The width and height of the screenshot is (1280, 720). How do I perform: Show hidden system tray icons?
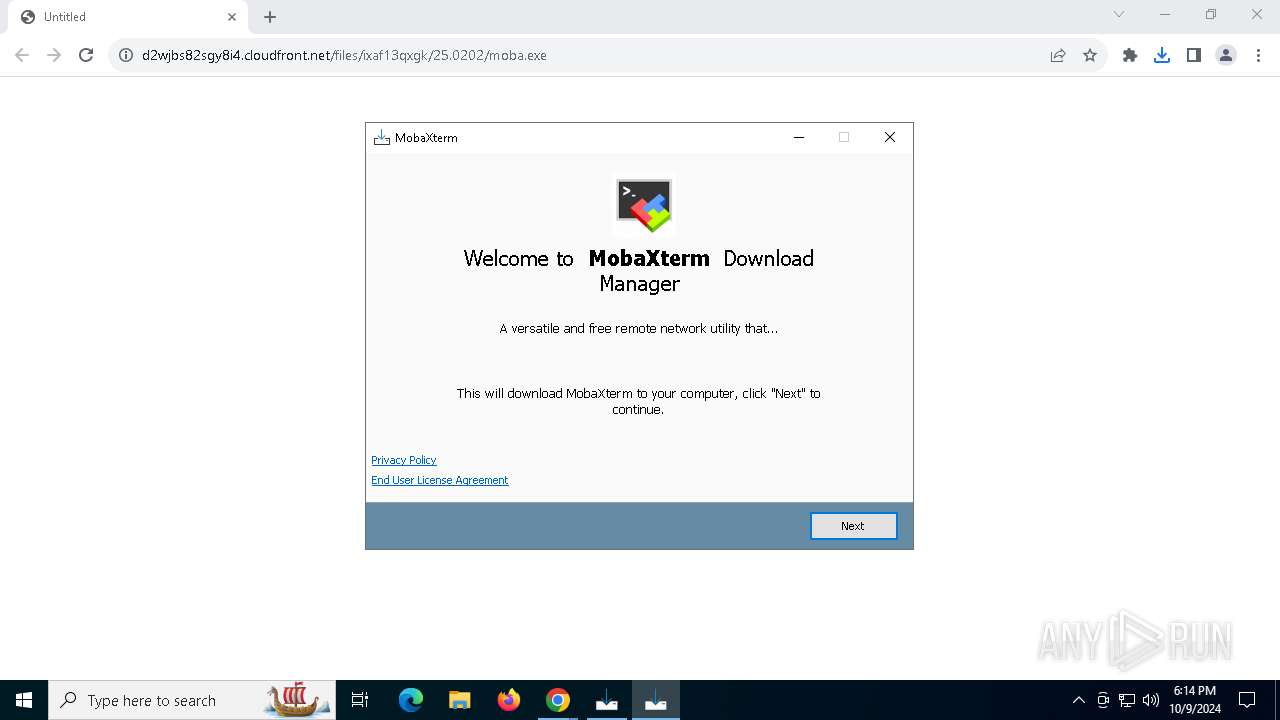[1078, 700]
